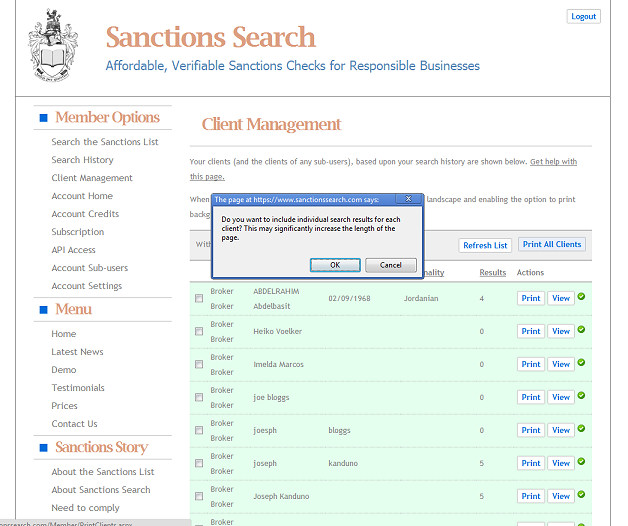Open Subscription page
Image resolution: width=628 pixels, height=526 pixels.
click(x=78, y=232)
